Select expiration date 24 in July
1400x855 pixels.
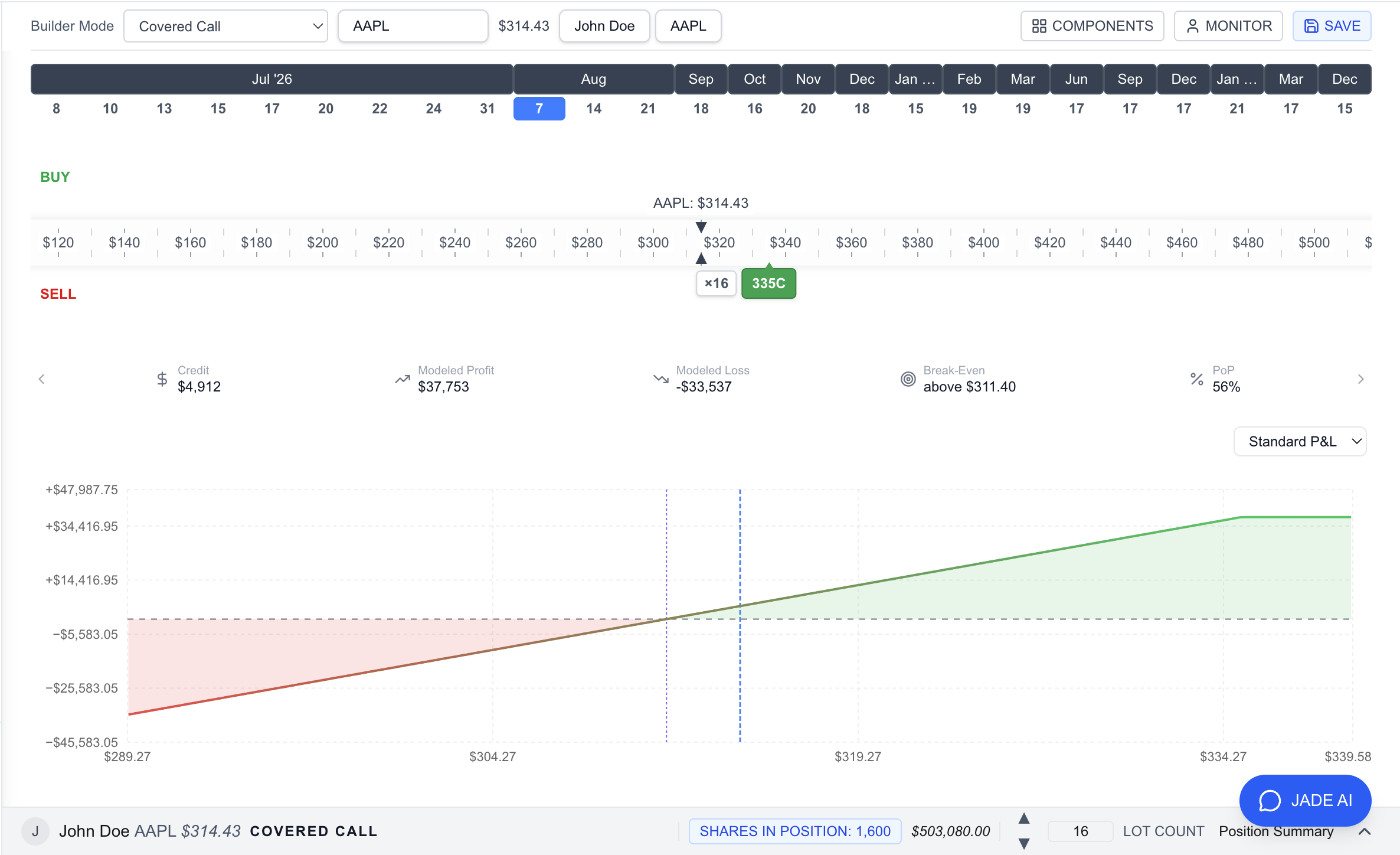(434, 109)
